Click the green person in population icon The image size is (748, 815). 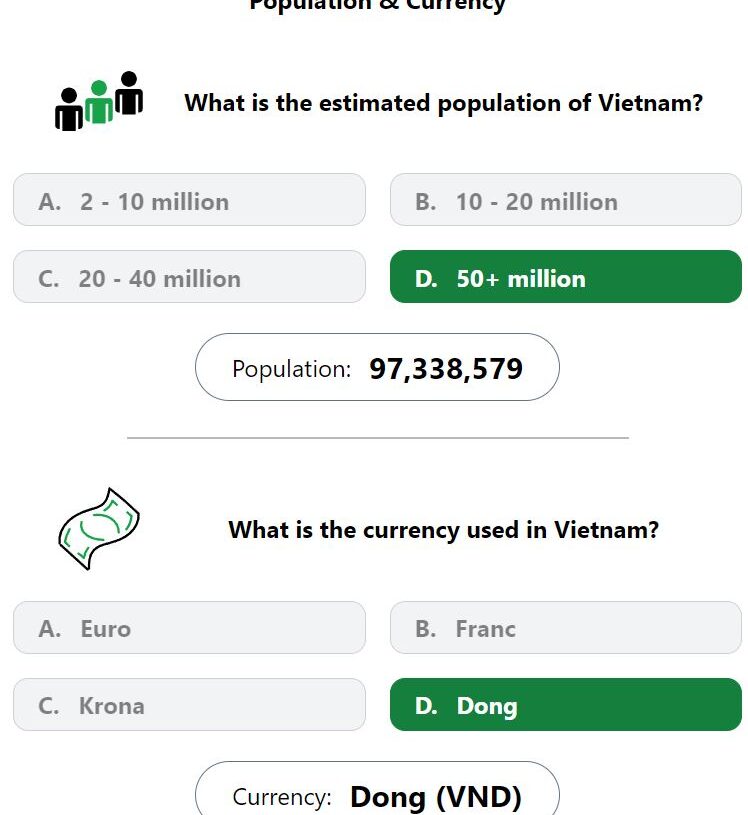[x=99, y=101]
